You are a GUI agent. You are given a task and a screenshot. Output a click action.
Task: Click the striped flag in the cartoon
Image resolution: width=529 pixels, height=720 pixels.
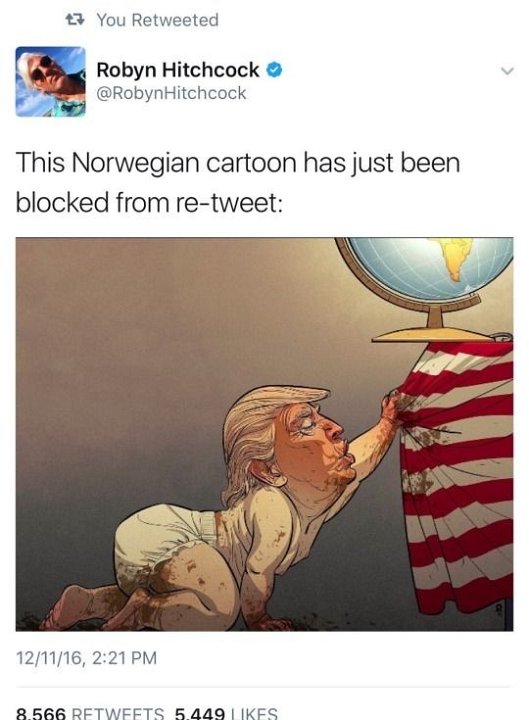coord(456,478)
